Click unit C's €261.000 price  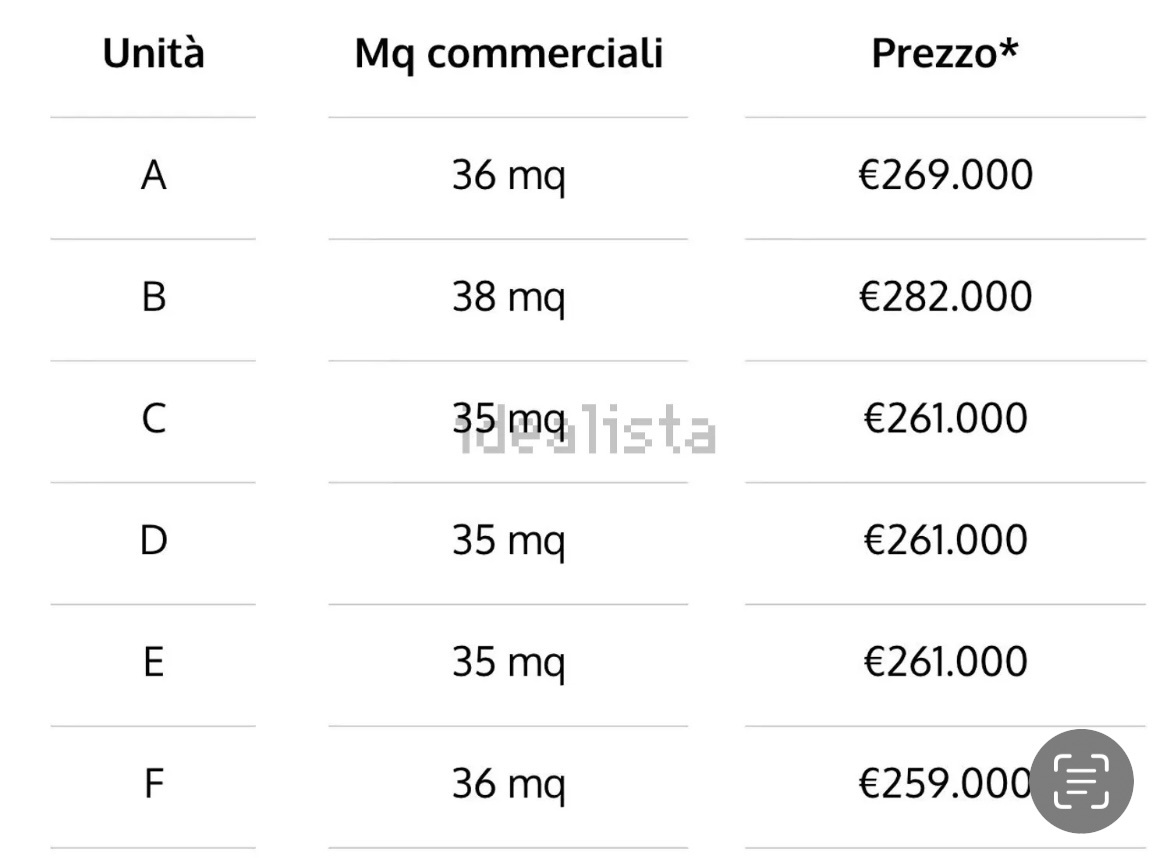[945, 419]
